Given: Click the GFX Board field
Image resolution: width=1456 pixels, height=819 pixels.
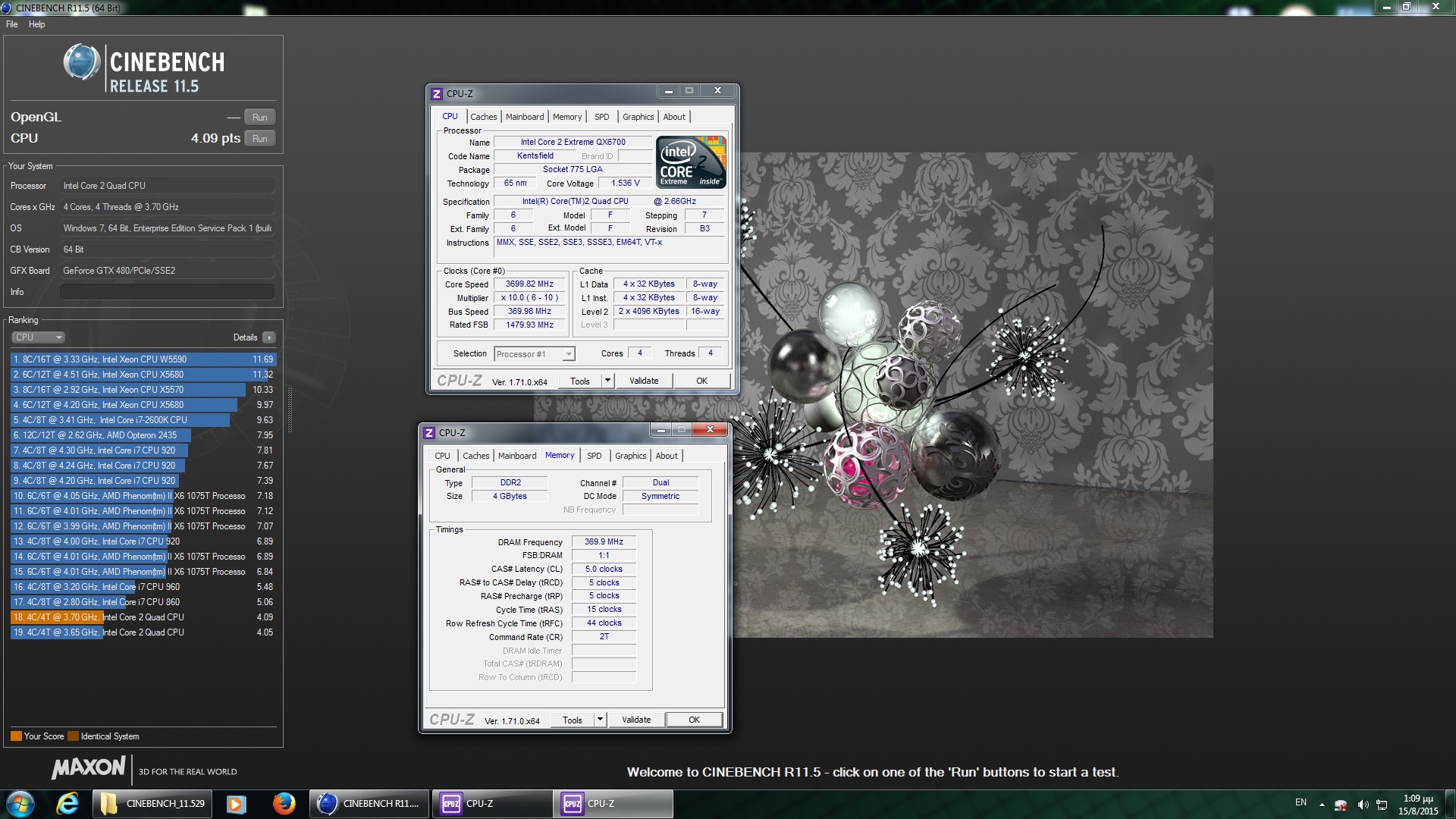Looking at the screenshot, I should (167, 271).
